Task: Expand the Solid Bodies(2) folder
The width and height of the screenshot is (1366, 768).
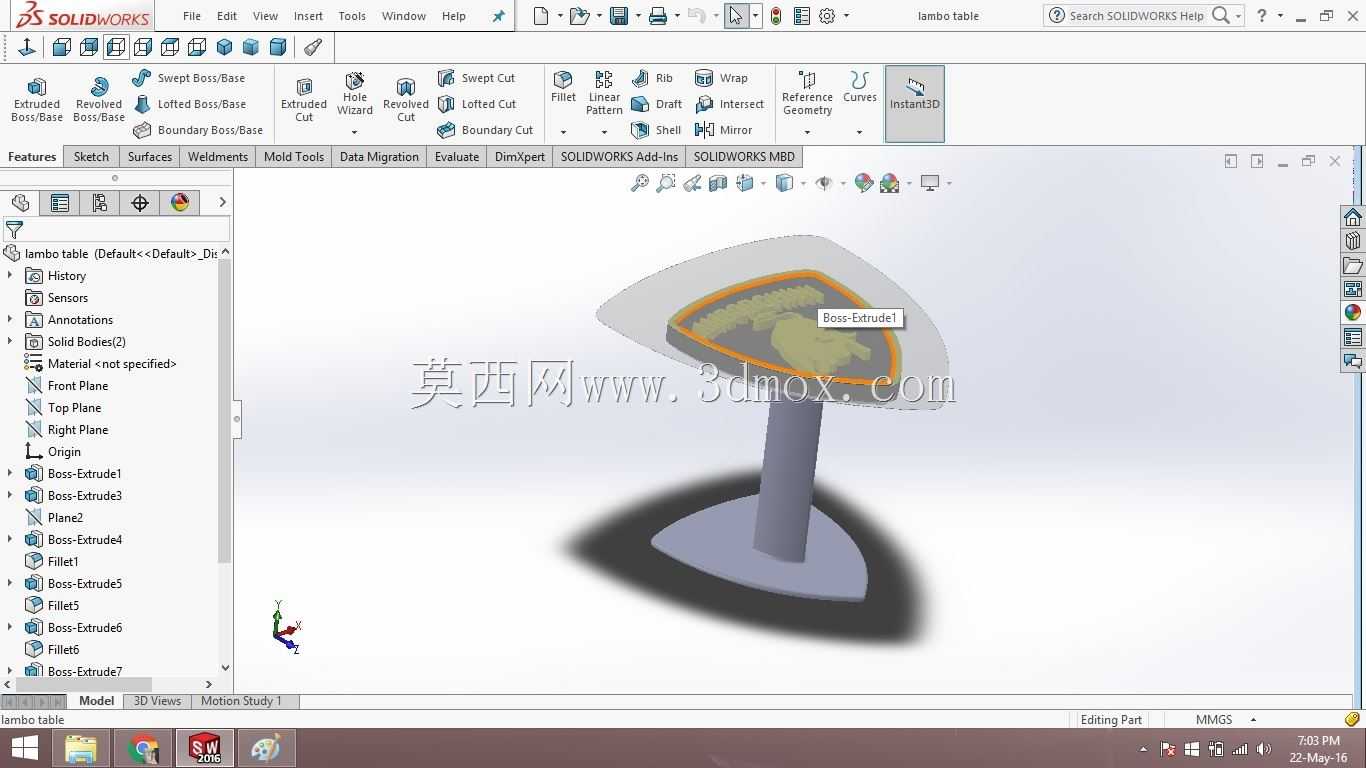Action: tap(10, 342)
